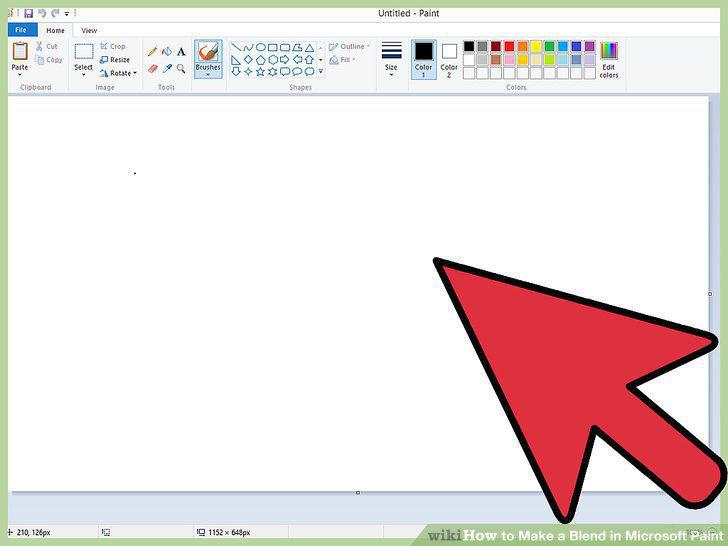Open the shape Outline dropdown

click(x=350, y=46)
